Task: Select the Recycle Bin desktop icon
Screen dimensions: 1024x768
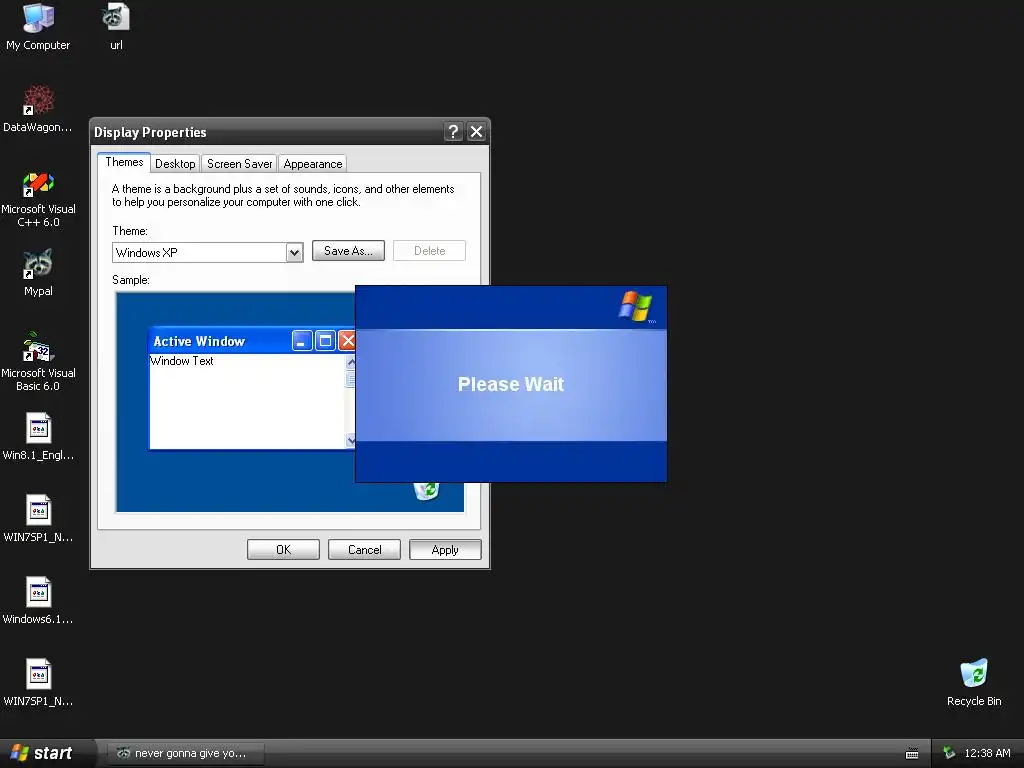Action: coord(974,682)
